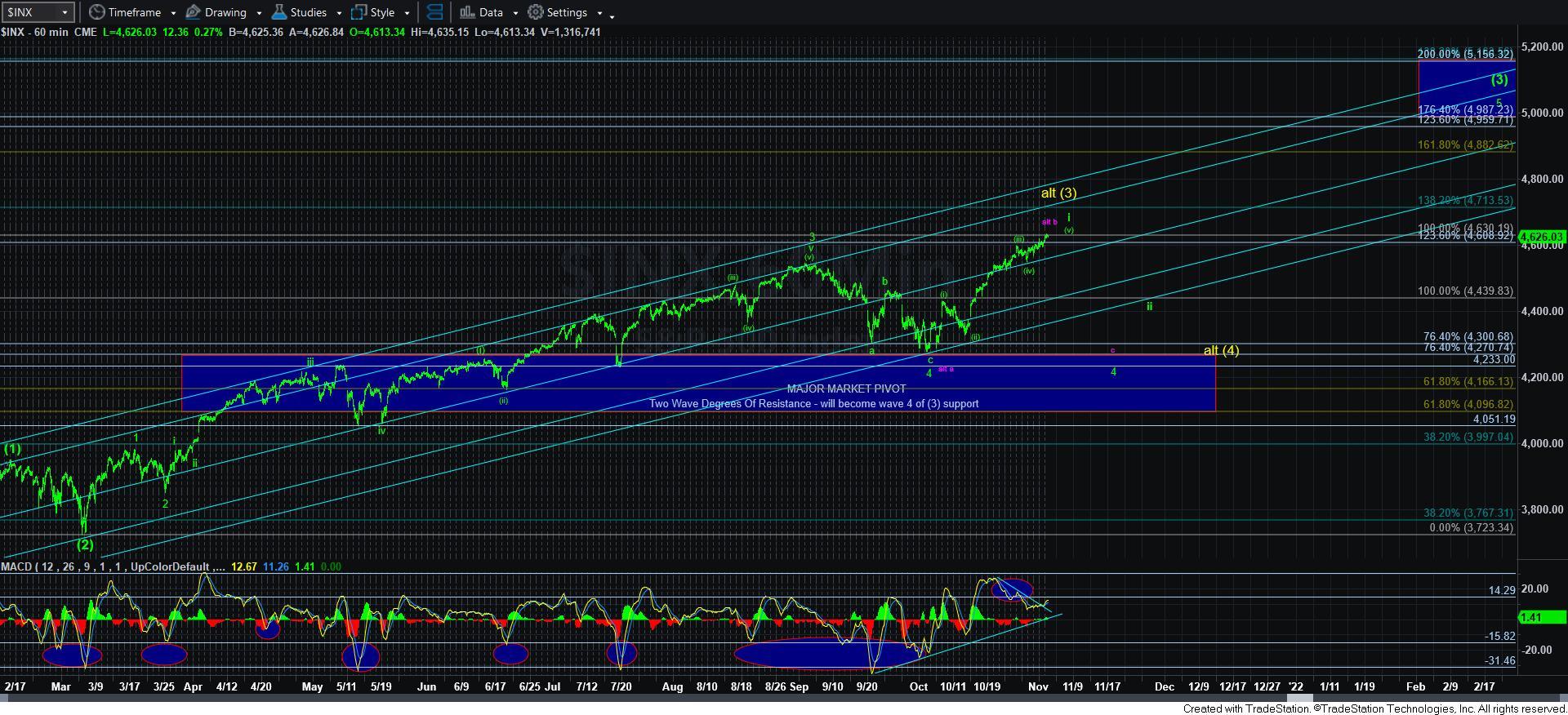Click the Nov date on the time axis

(1038, 686)
